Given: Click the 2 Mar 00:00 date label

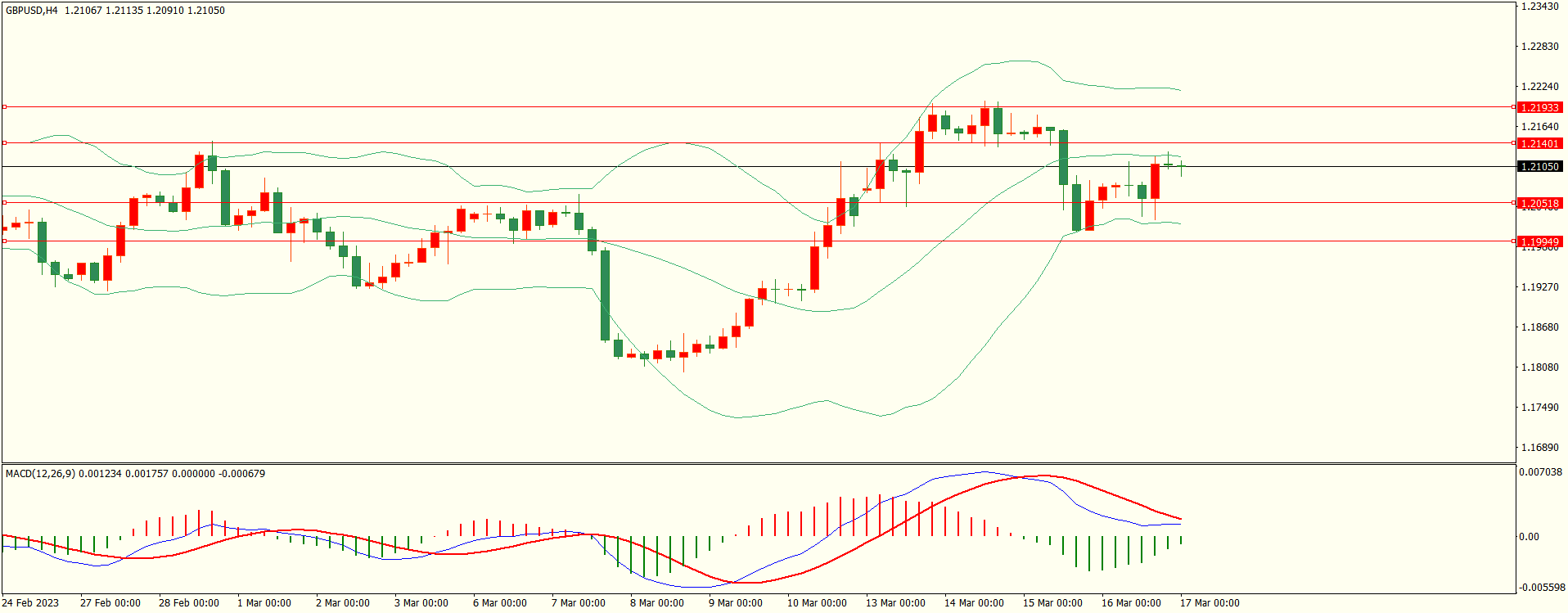Looking at the screenshot, I should (343, 603).
